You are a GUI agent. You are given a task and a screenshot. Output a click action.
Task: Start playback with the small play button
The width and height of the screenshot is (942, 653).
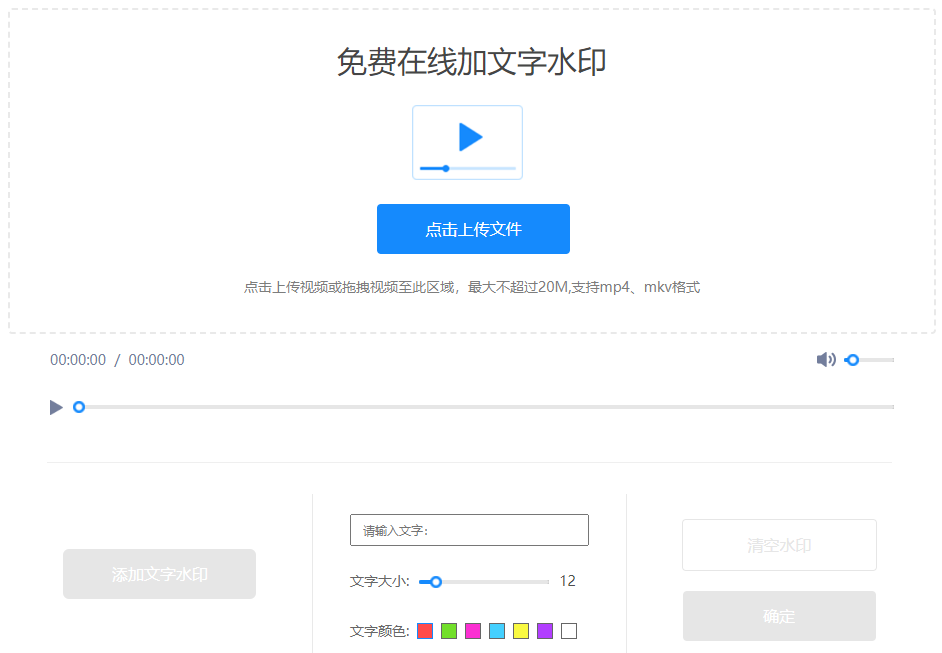point(56,407)
